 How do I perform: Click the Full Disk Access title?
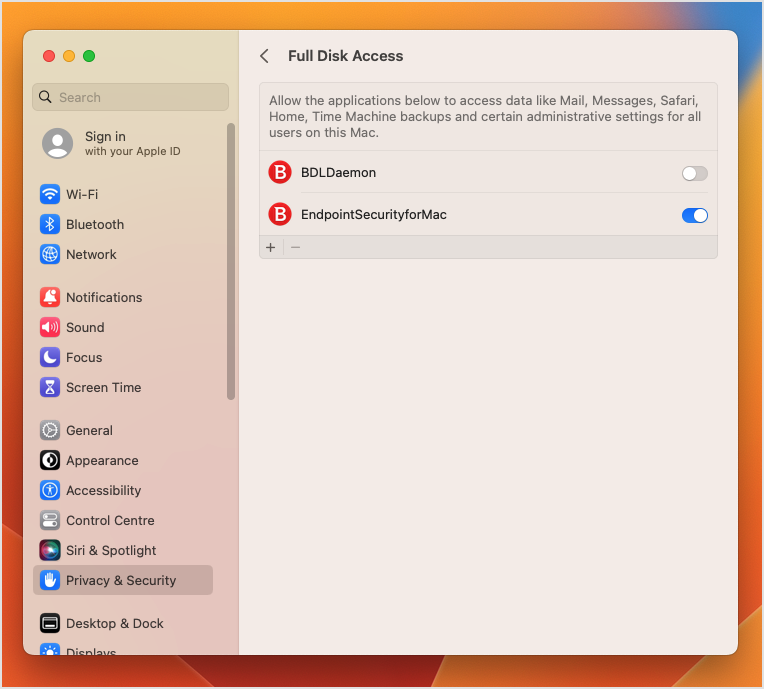345,56
